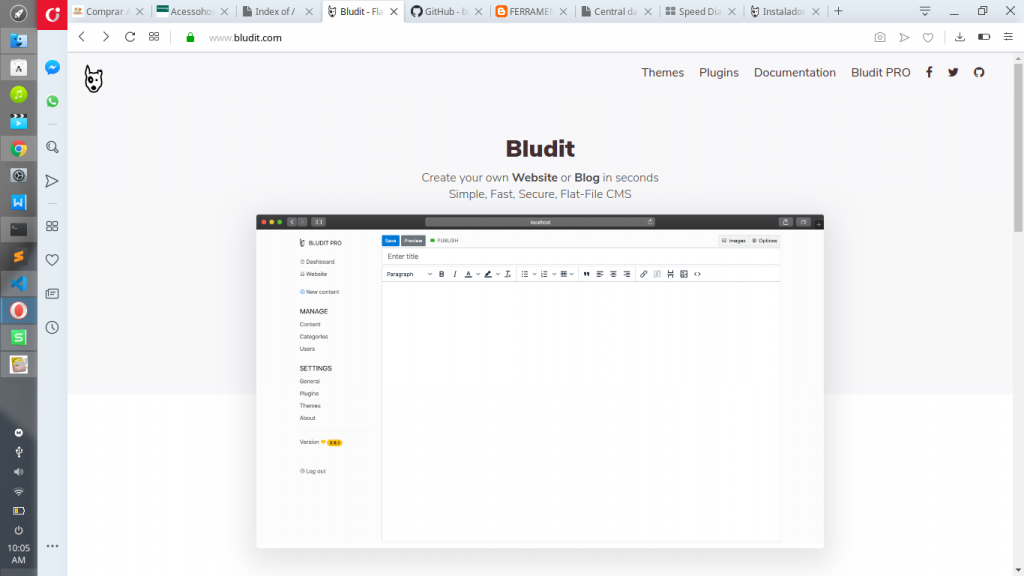This screenshot has height=576, width=1024.
Task: Open the sidebar search icon
Action: pyautogui.click(x=52, y=148)
